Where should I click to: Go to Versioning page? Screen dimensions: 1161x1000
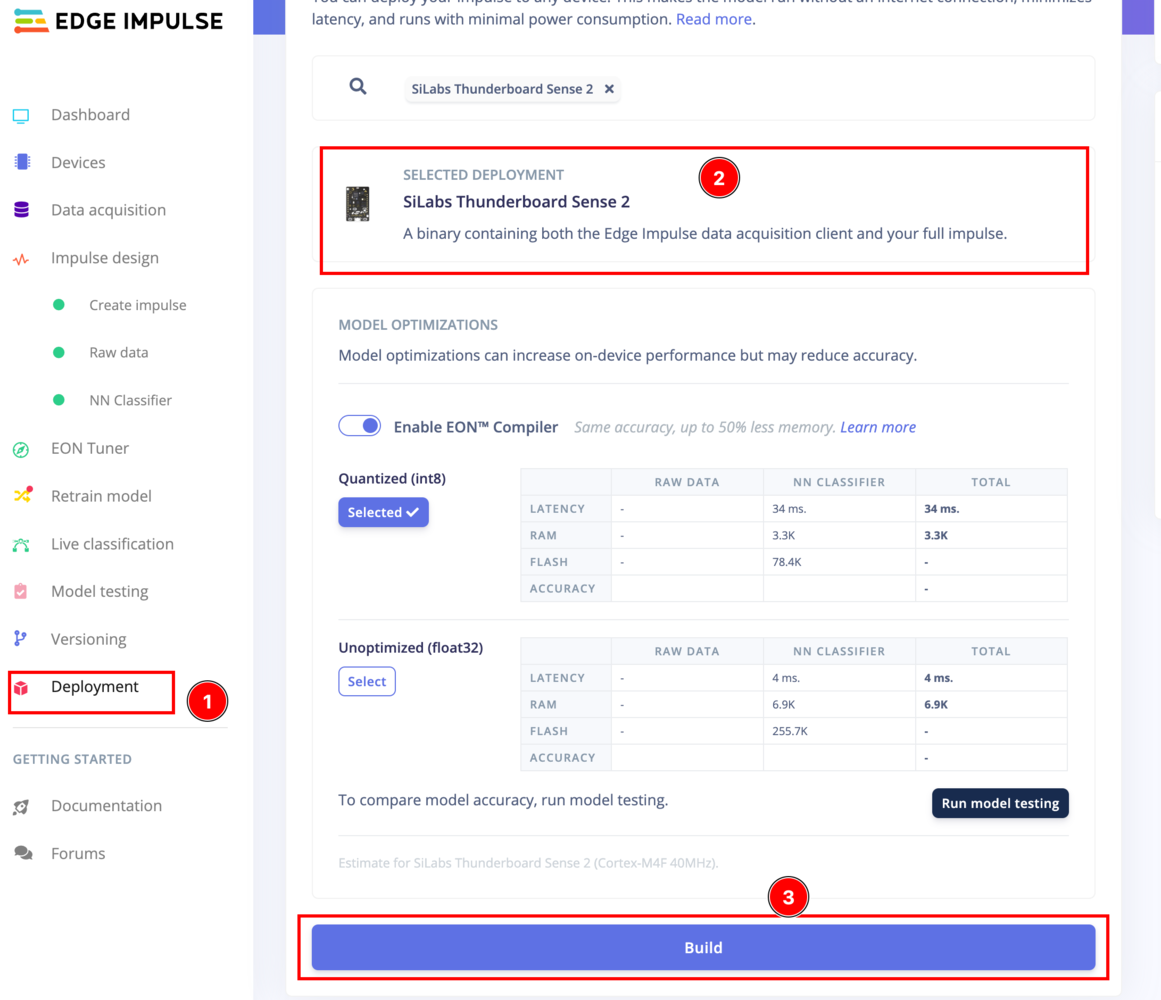(x=88, y=639)
